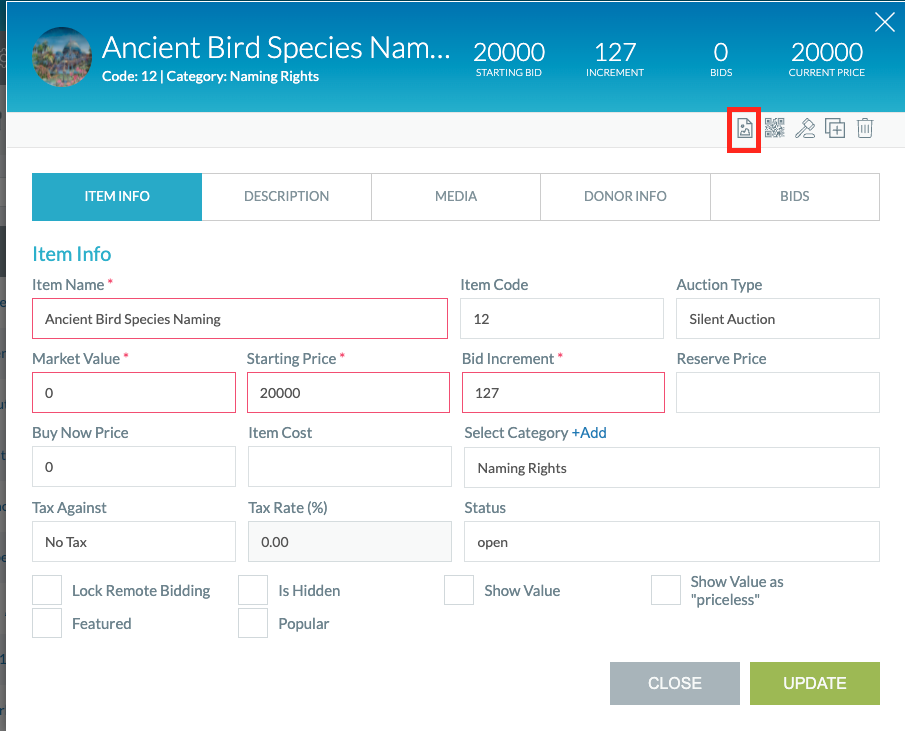Image resolution: width=905 pixels, height=731 pixels.
Task: Toggle the Is Hidden checkbox
Action: pos(253,590)
